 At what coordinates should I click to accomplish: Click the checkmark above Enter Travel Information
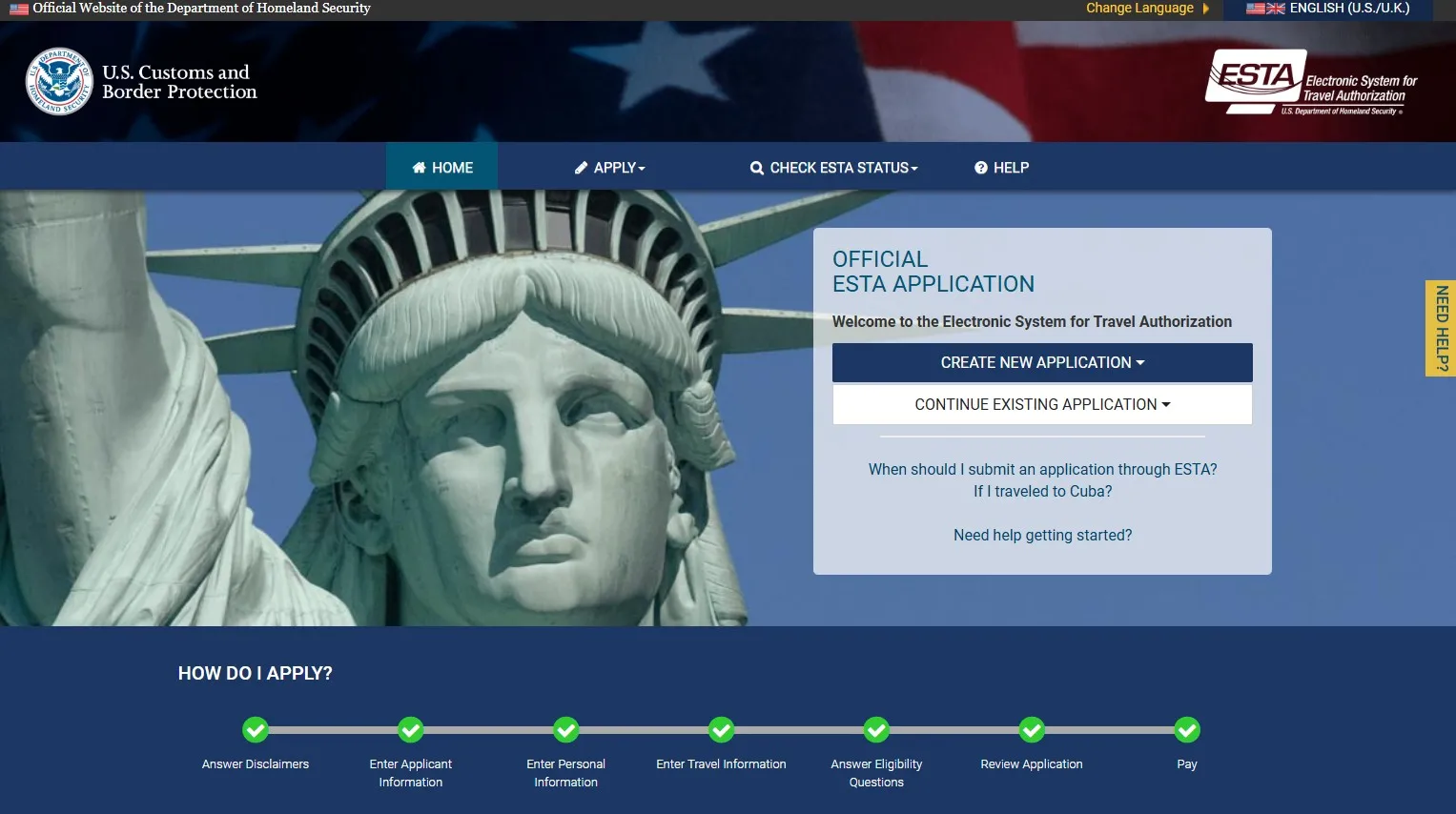(721, 730)
